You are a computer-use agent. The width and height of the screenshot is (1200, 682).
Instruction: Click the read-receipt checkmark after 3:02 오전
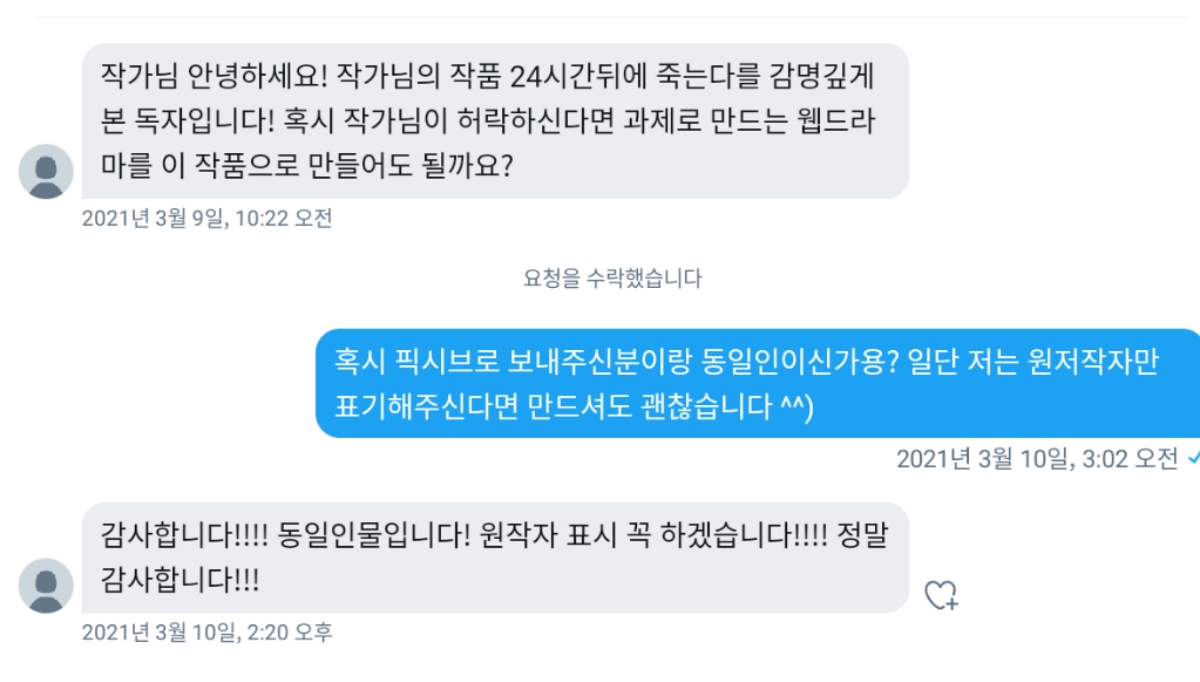[x=1194, y=459]
